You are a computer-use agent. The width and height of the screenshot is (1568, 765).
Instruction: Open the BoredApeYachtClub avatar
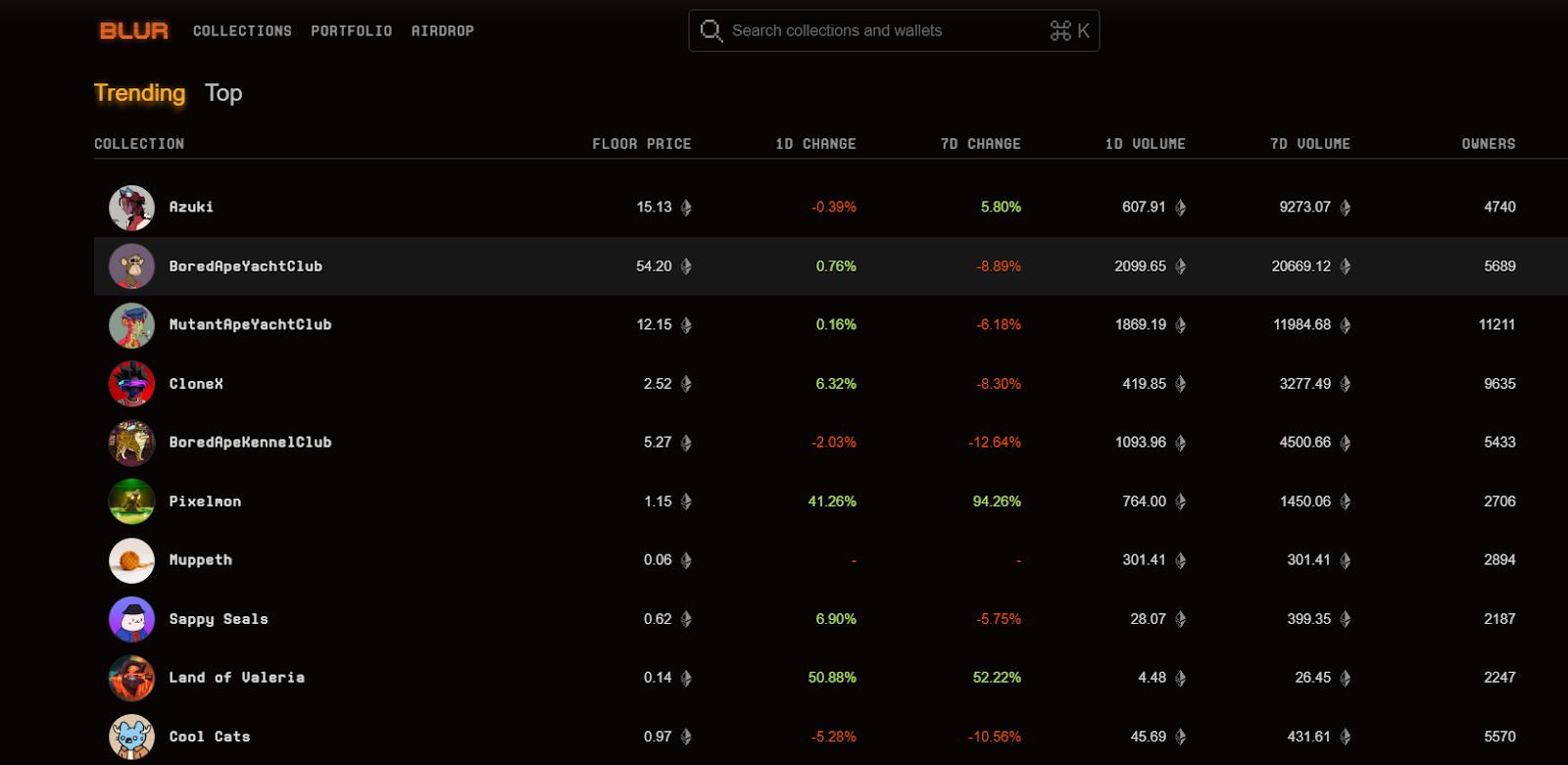point(131,266)
